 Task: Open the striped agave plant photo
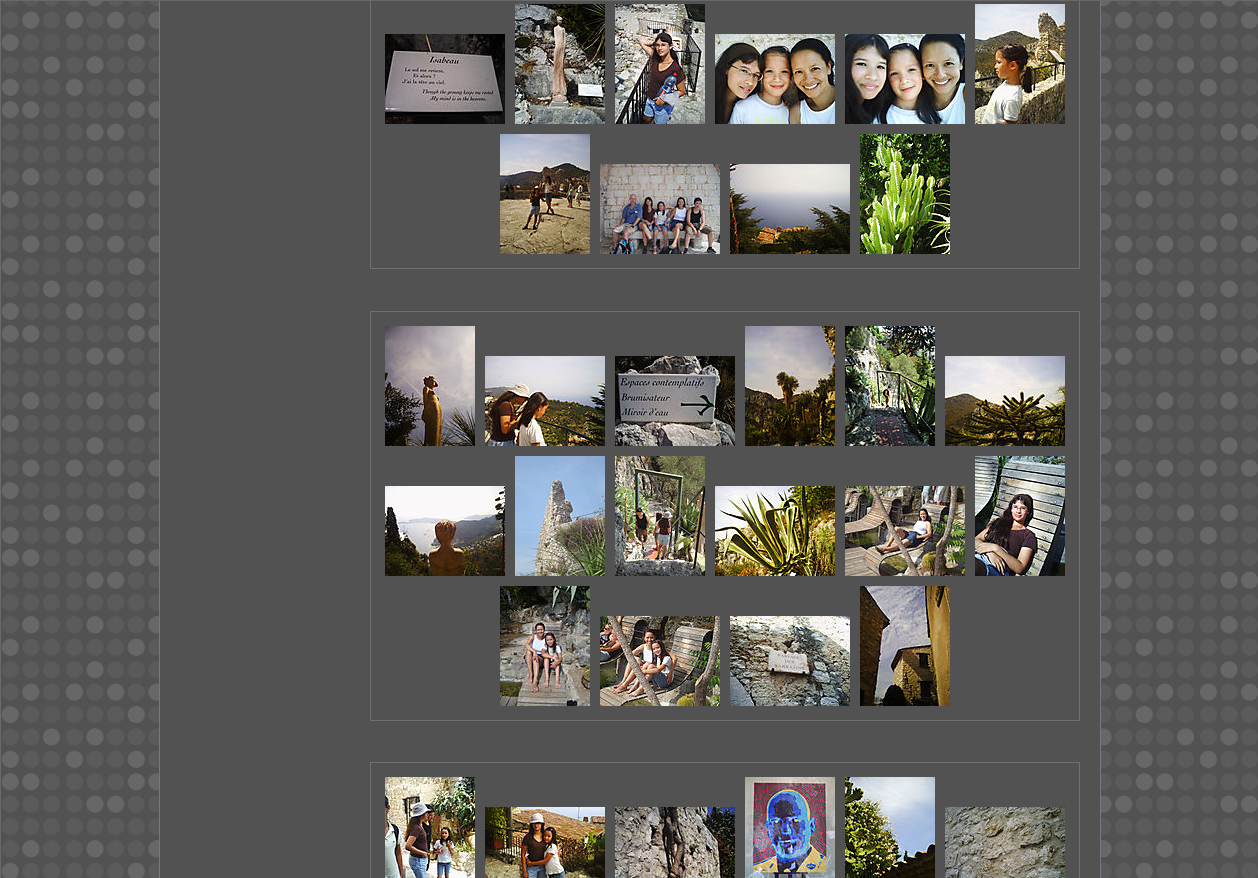(x=774, y=531)
